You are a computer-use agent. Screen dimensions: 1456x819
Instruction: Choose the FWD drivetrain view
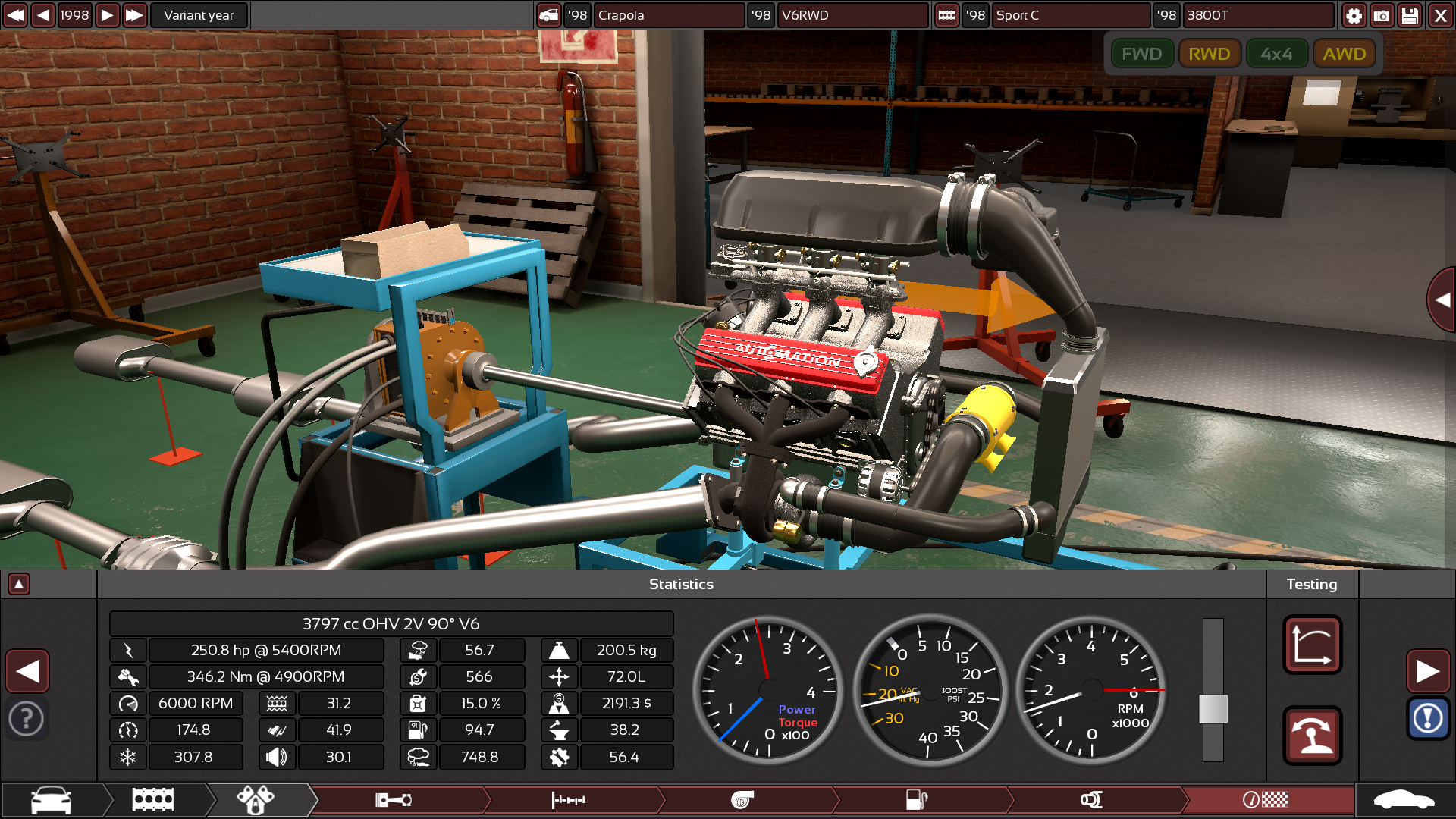tap(1141, 54)
